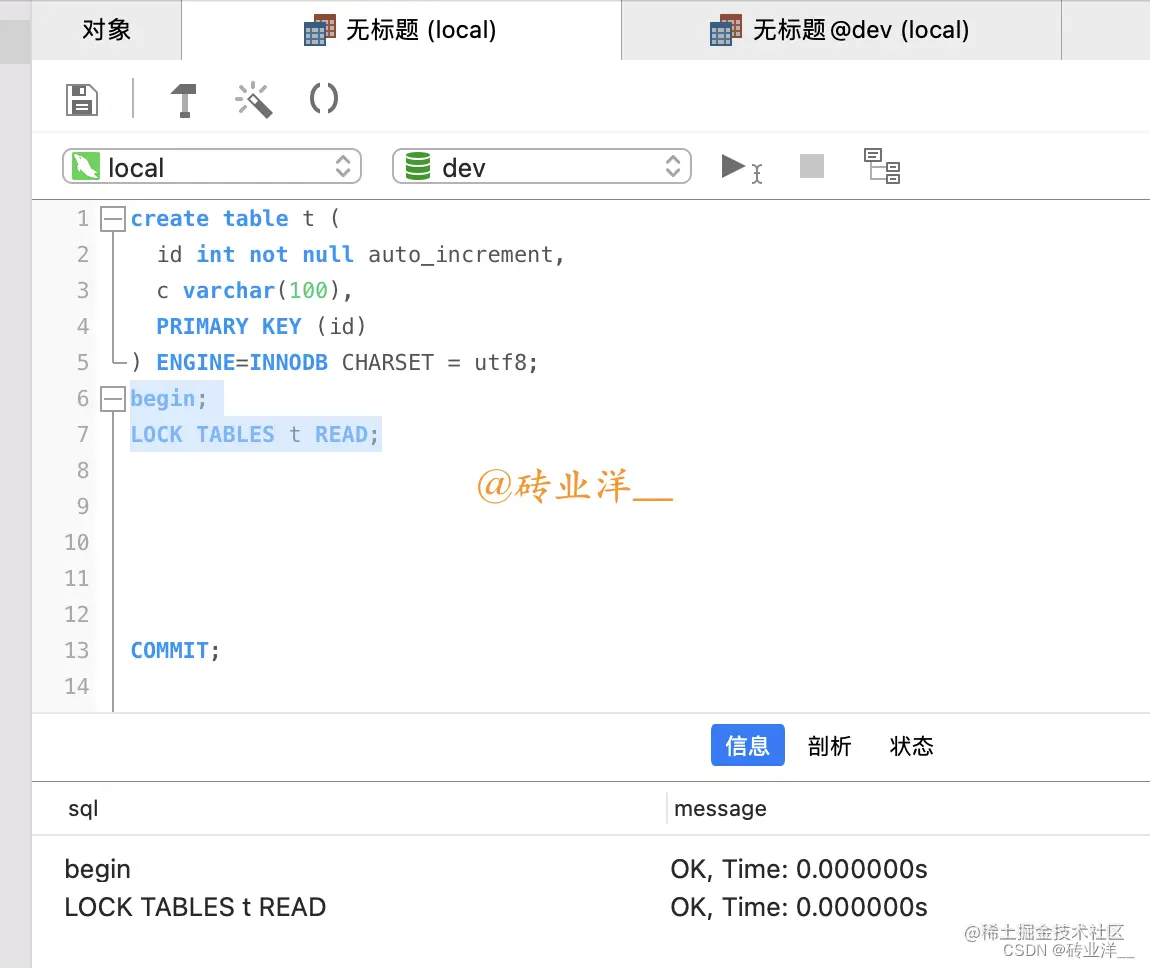The image size is (1150, 968).
Task: Select the 信息 result tab
Action: pos(747,745)
